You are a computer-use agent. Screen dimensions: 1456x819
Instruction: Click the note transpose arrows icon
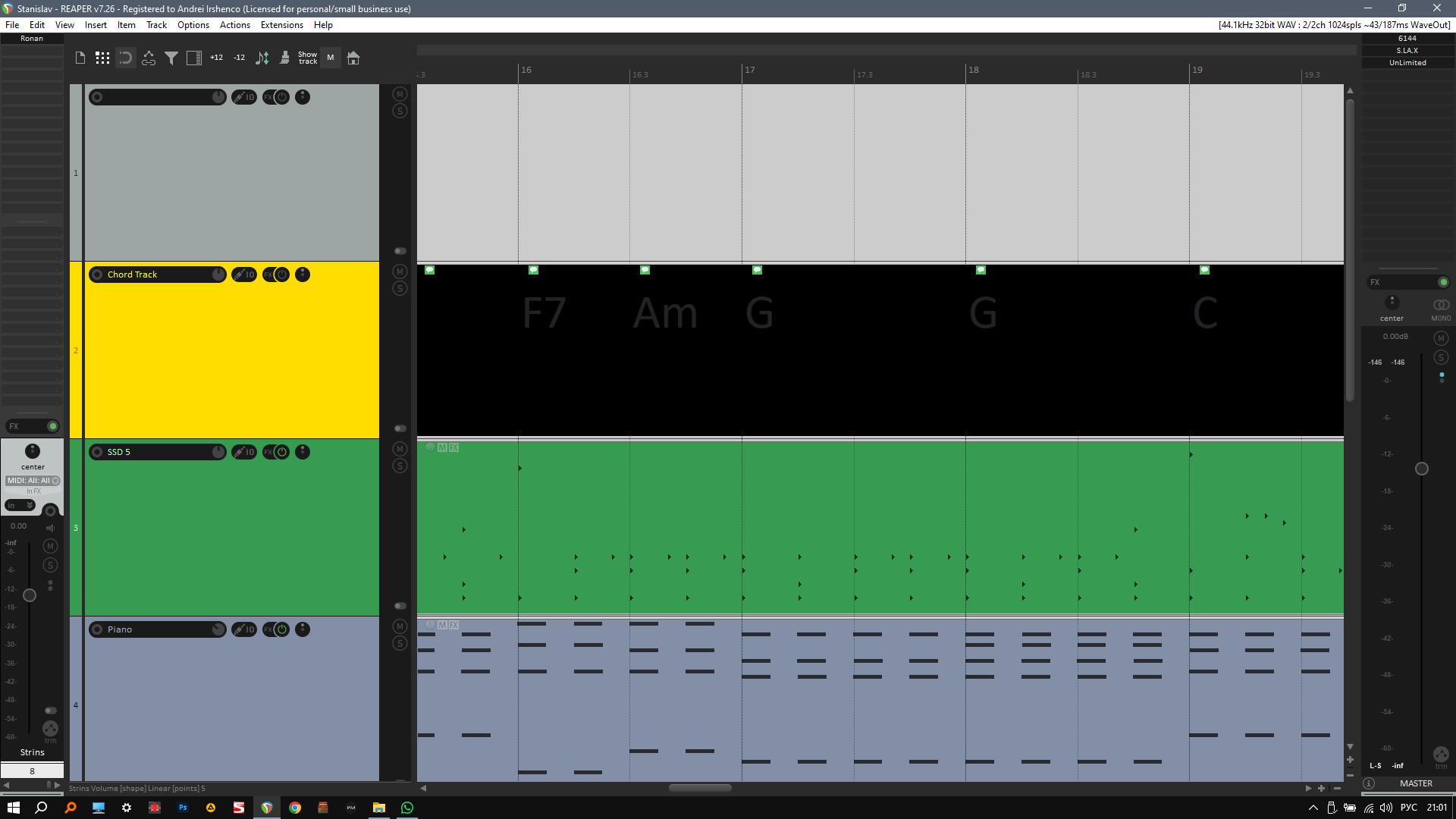(262, 58)
